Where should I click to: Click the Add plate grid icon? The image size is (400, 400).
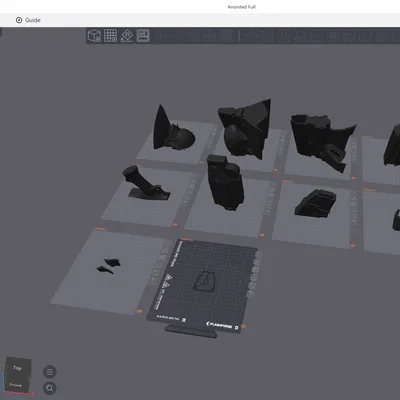point(110,35)
